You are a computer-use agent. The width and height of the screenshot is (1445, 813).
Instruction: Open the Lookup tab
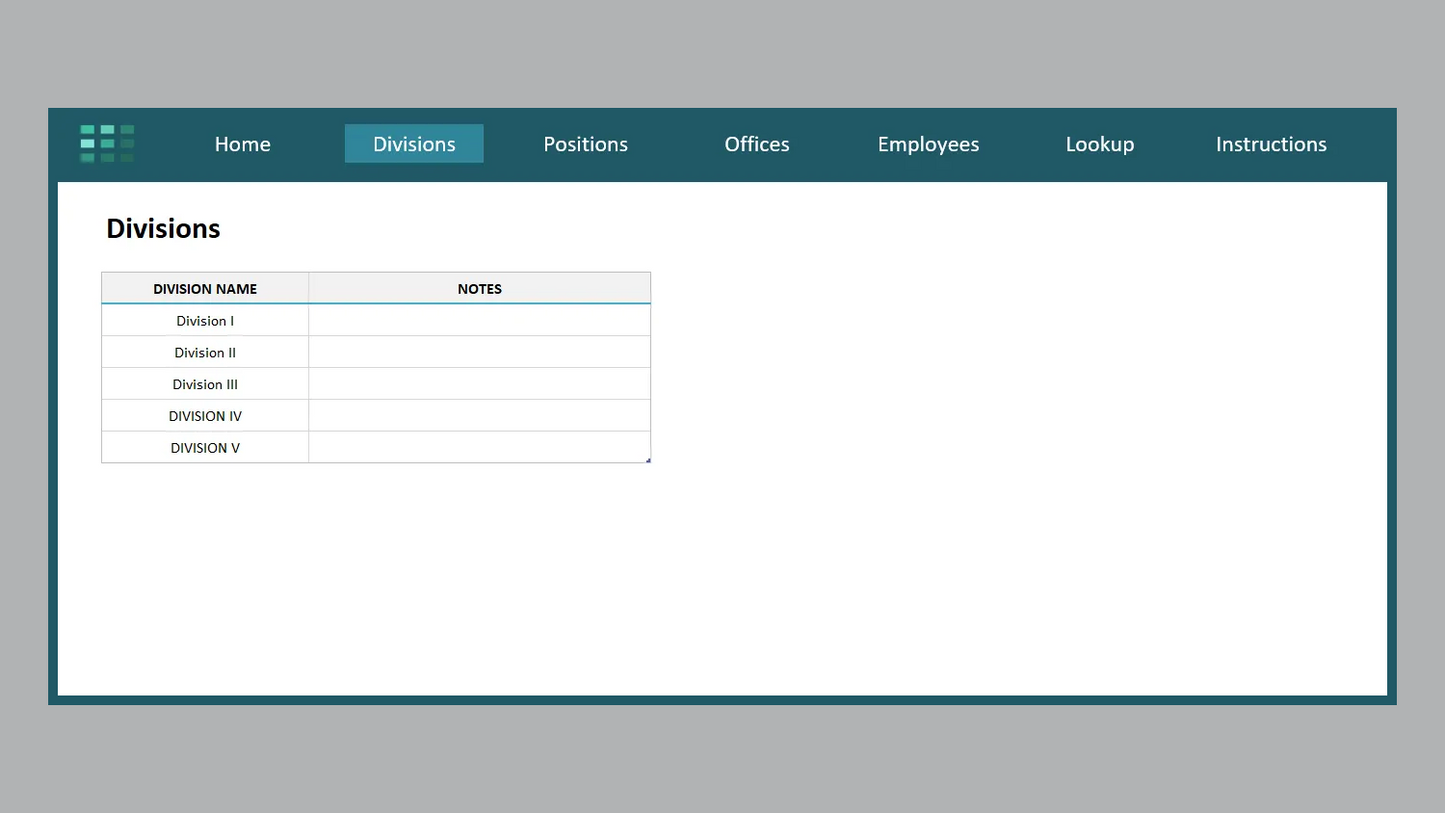click(1099, 144)
